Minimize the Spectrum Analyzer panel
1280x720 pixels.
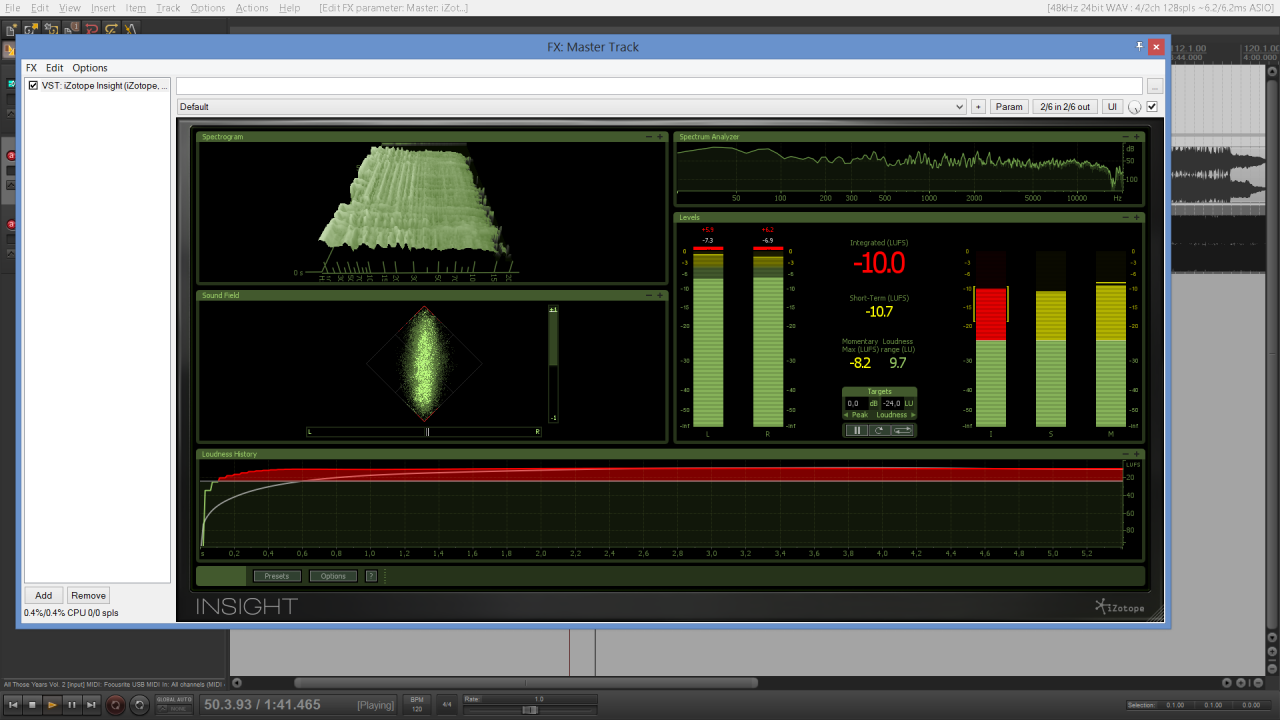(1126, 136)
